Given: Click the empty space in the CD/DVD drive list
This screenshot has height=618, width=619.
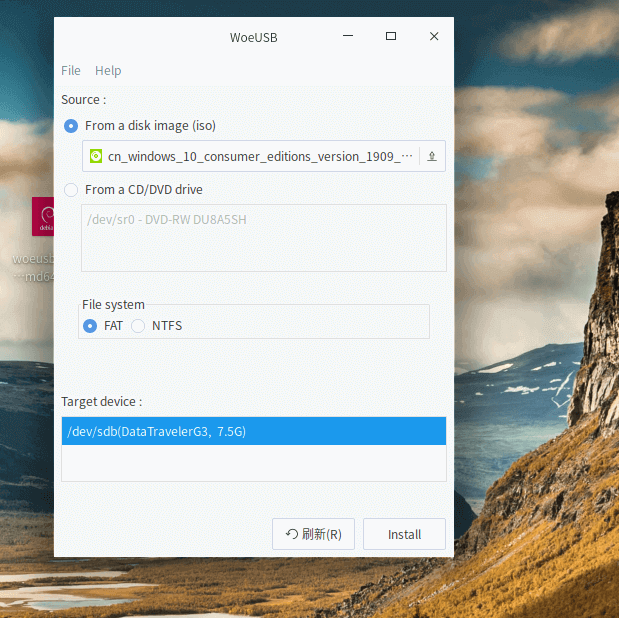Looking at the screenshot, I should pyautogui.click(x=263, y=250).
